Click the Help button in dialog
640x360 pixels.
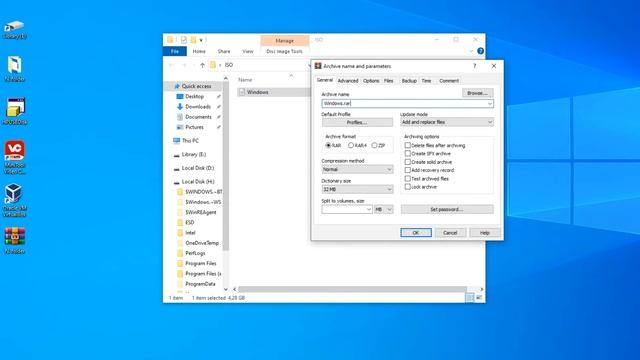point(484,233)
